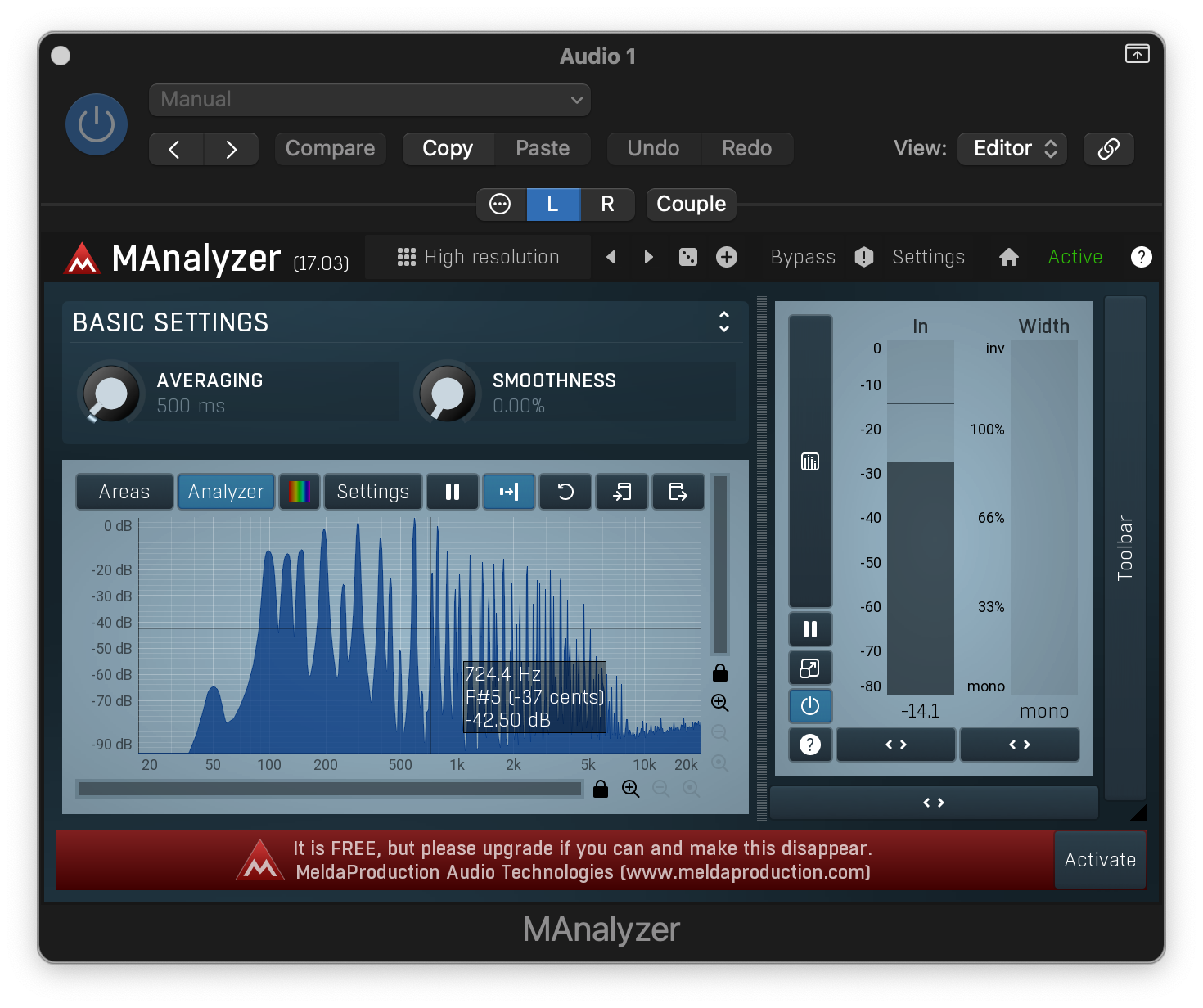Zoom in on the analyzer vertical axis
The height and width of the screenshot is (1008, 1203).
(x=720, y=703)
